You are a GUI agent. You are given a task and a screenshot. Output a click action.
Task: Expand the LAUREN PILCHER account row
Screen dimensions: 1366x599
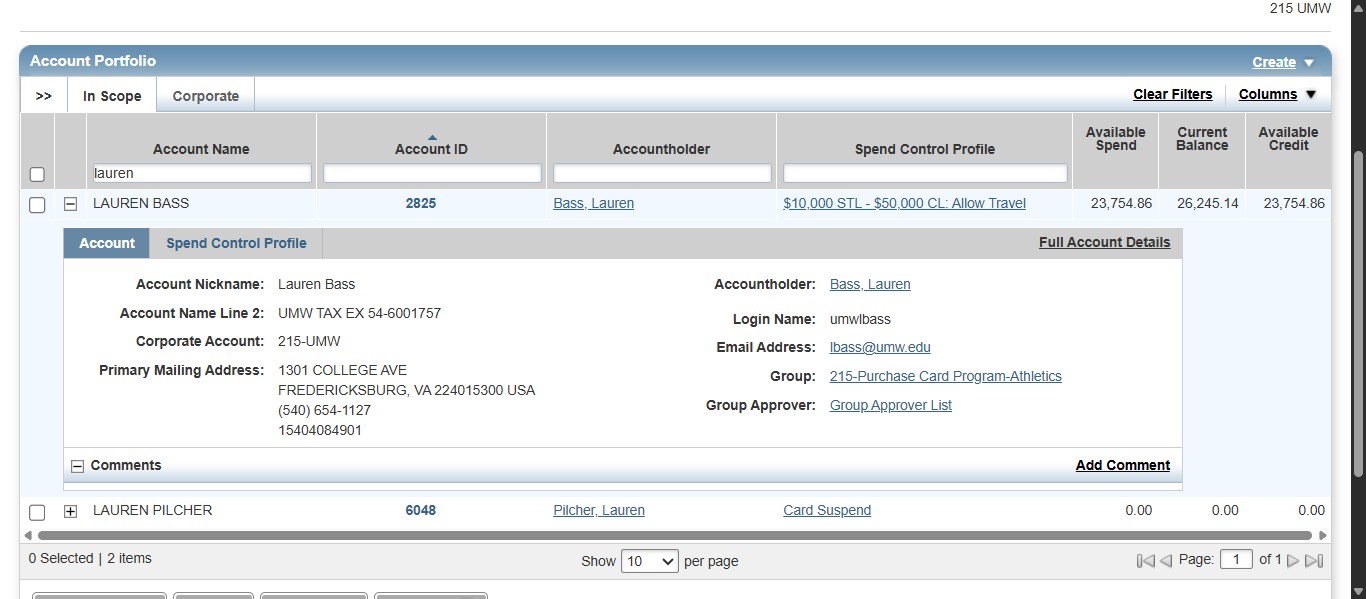(69, 511)
